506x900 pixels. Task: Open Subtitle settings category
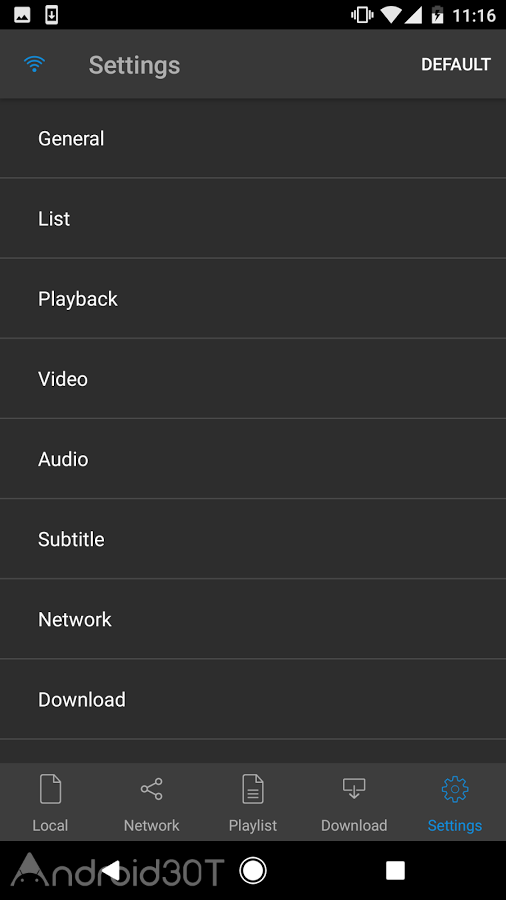tap(253, 539)
